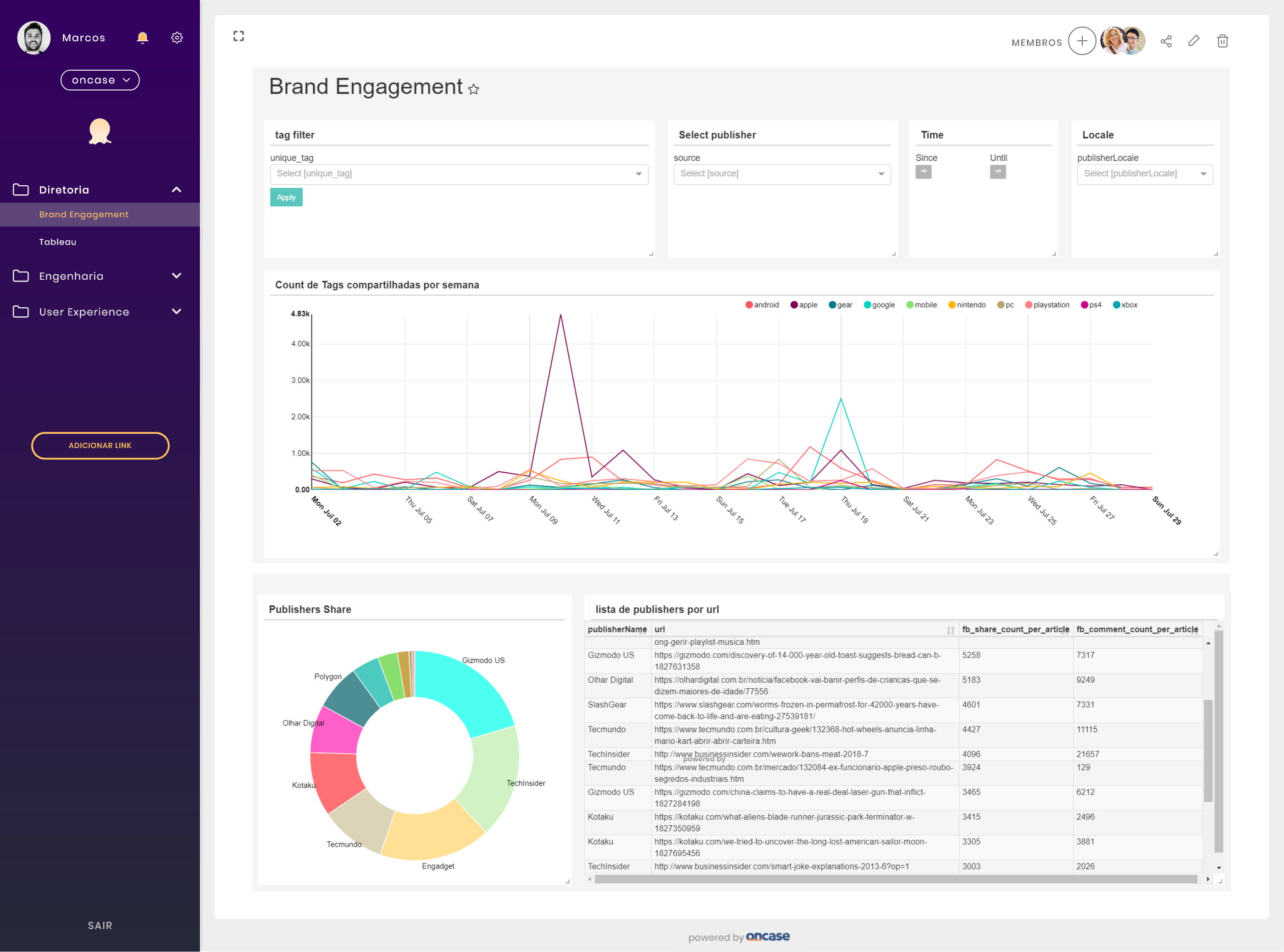Click the Apply filter button
This screenshot has height=952, width=1284.
[x=287, y=197]
